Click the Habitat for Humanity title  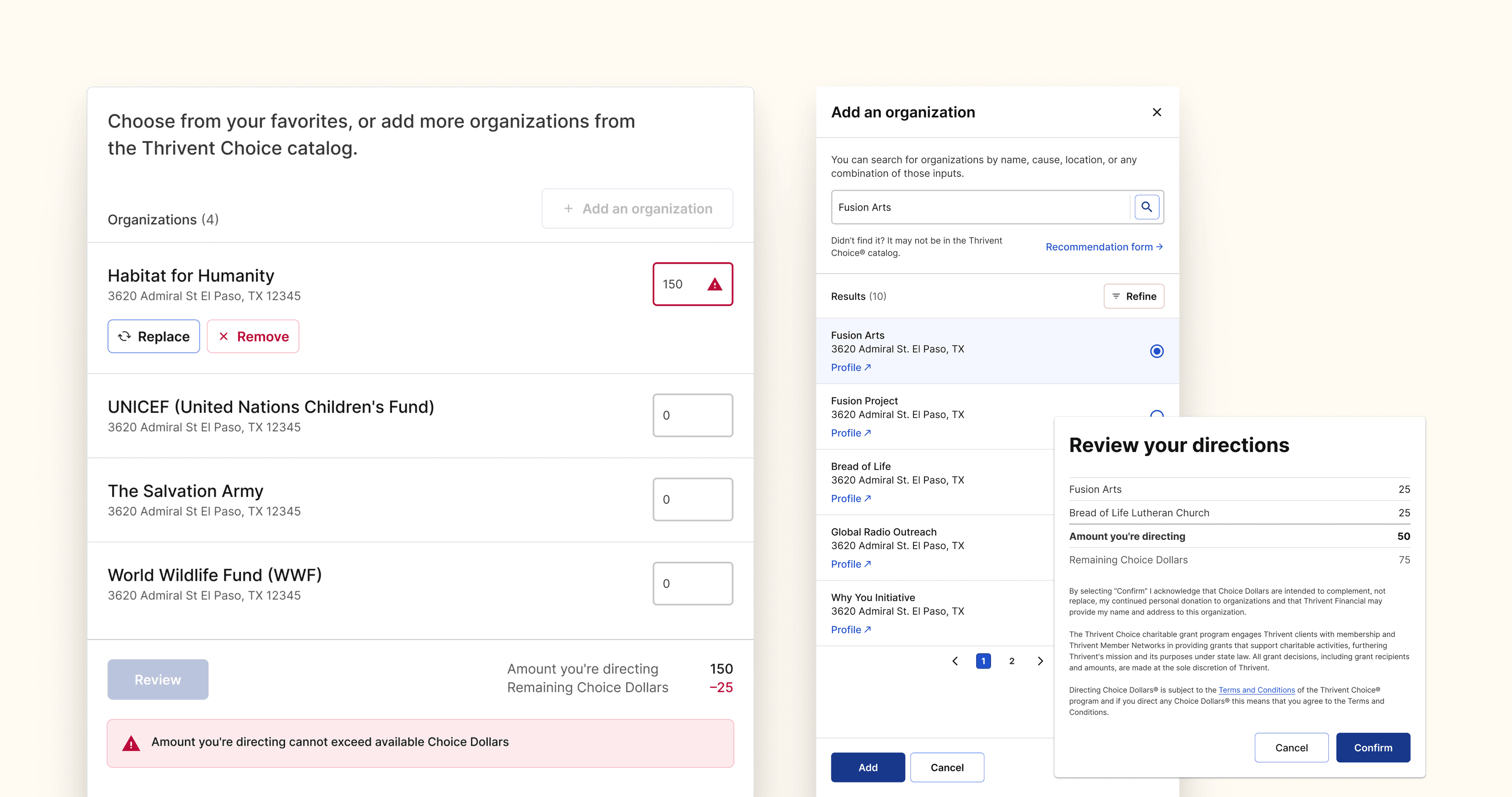[191, 276]
